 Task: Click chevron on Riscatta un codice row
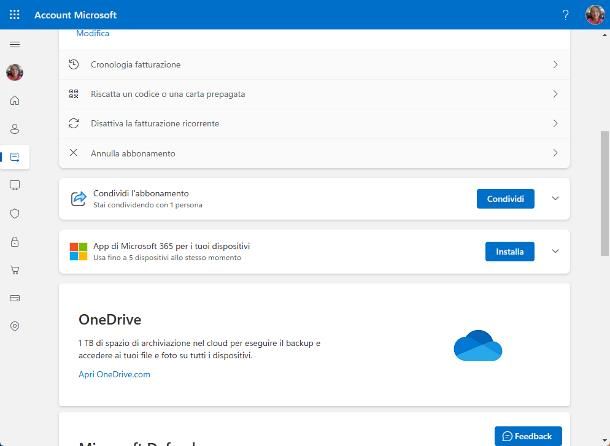[x=556, y=94]
